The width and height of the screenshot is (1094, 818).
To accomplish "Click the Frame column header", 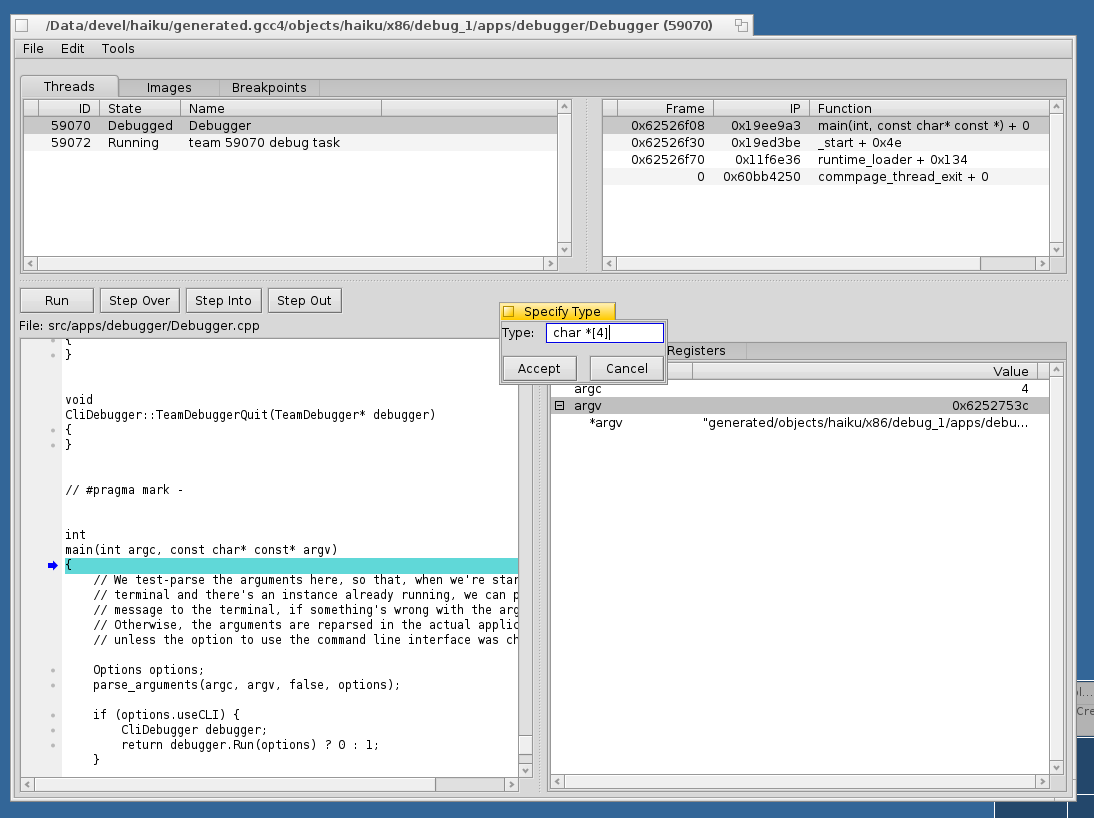I will click(x=666, y=108).
